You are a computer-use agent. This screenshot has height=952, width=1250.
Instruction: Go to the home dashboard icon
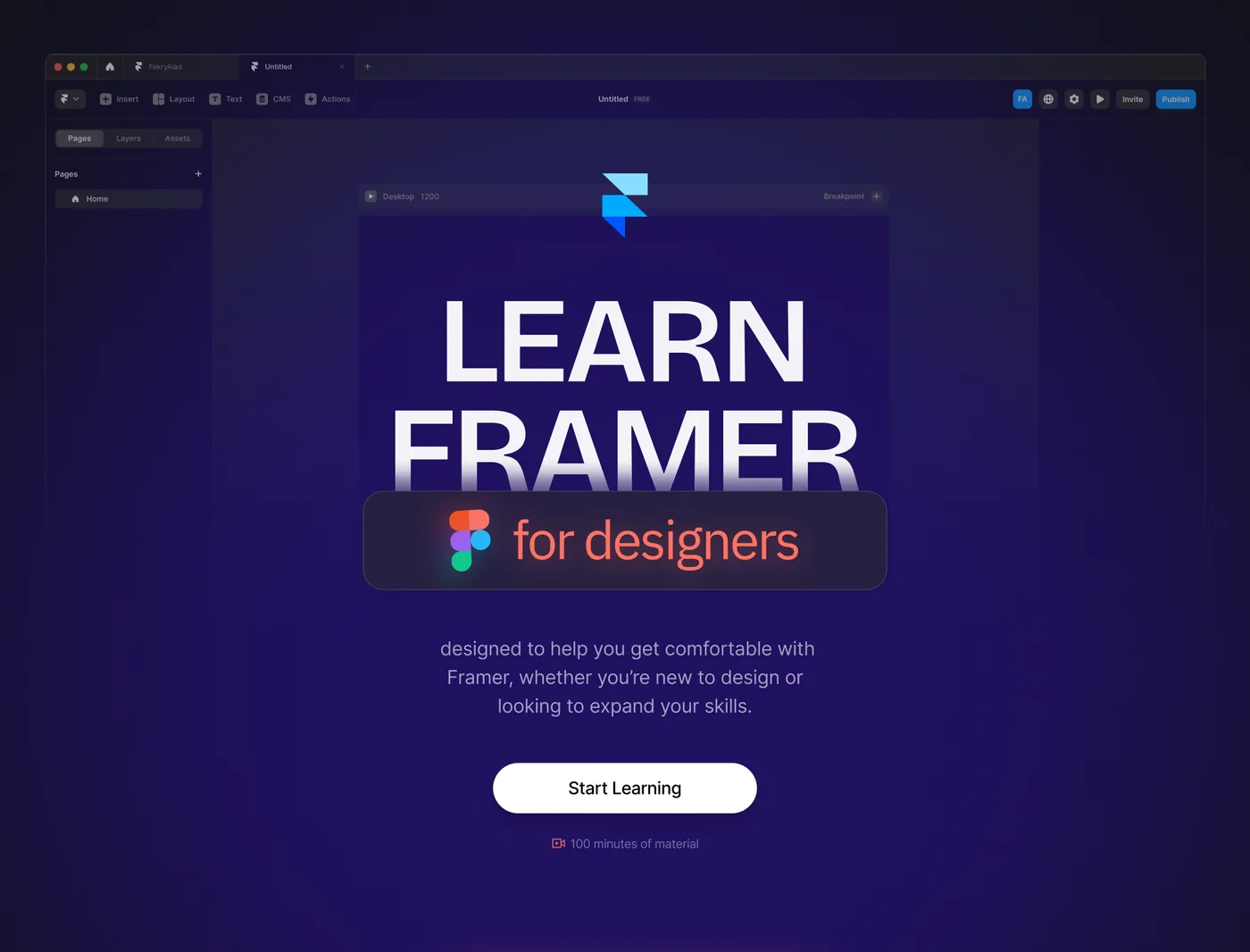click(x=110, y=67)
